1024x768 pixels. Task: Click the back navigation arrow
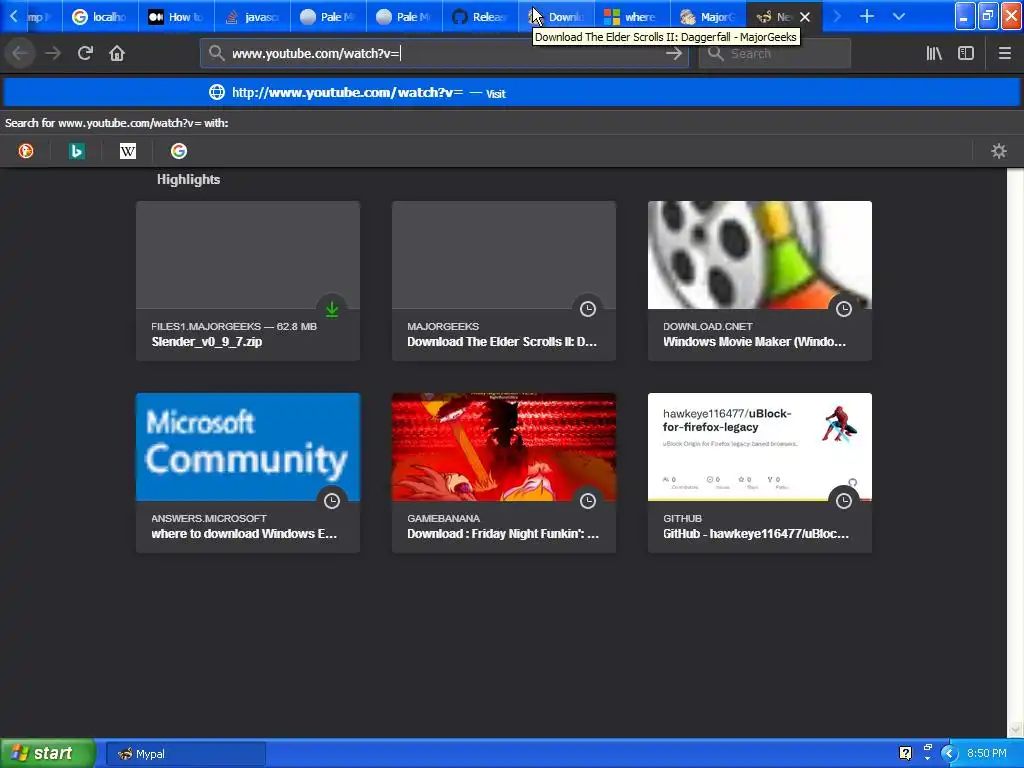[x=21, y=54]
